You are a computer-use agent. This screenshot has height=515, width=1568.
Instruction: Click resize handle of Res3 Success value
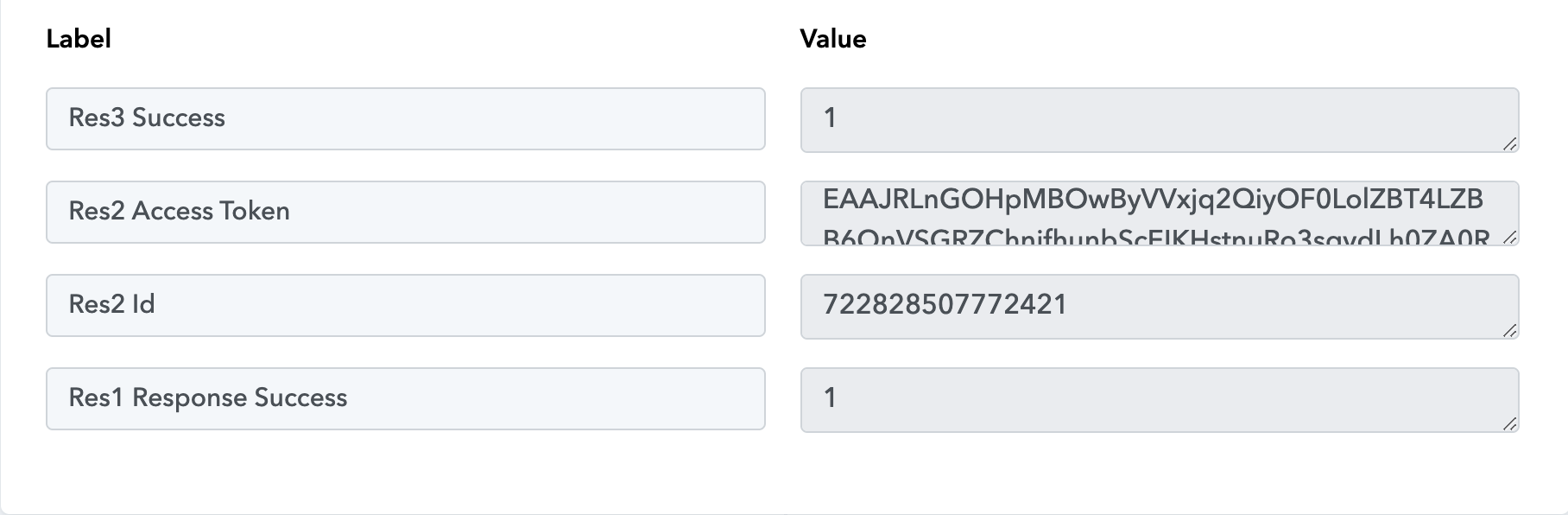1509,143
